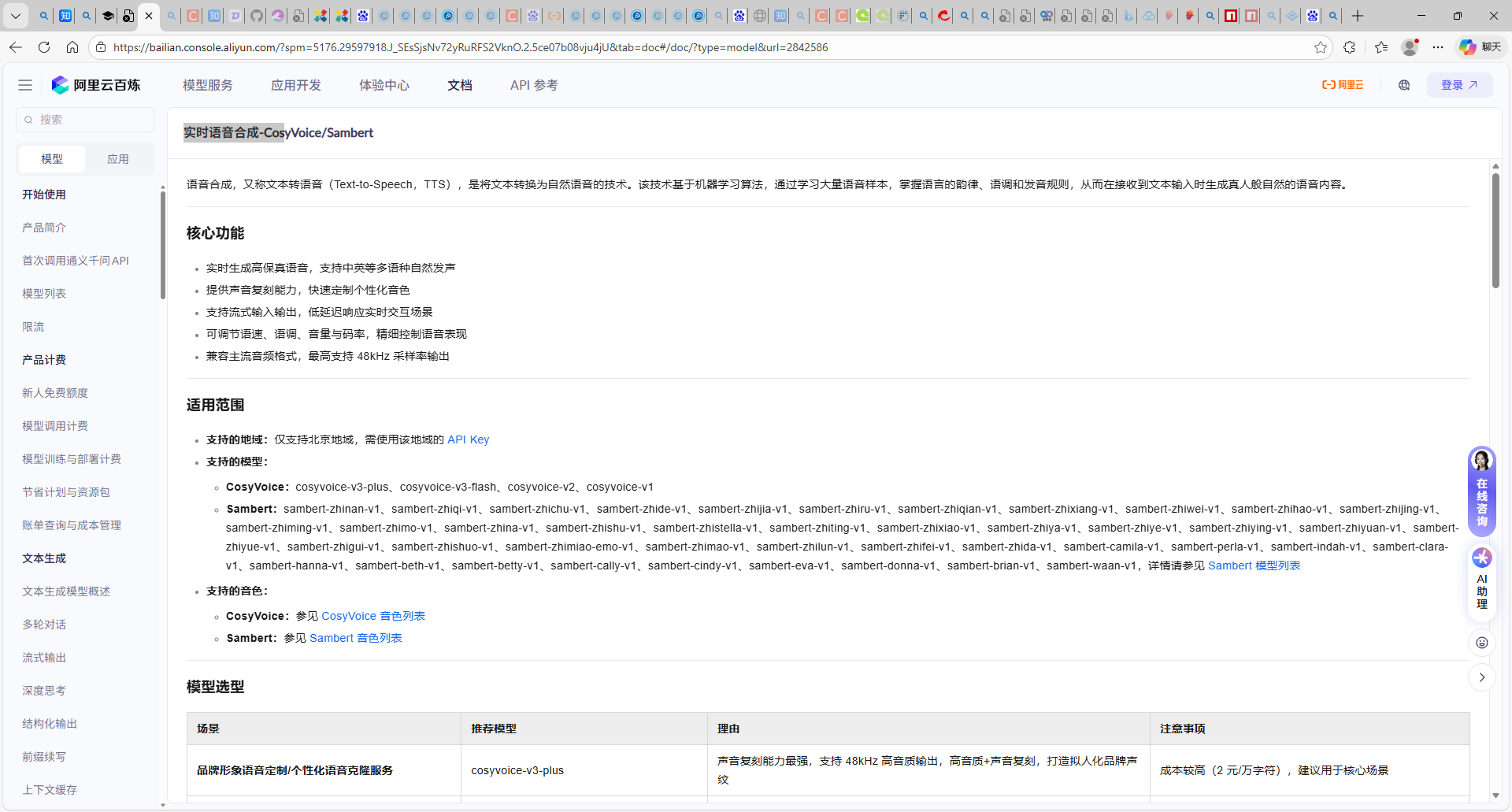Open the 模型服务 nav menu

tap(208, 85)
